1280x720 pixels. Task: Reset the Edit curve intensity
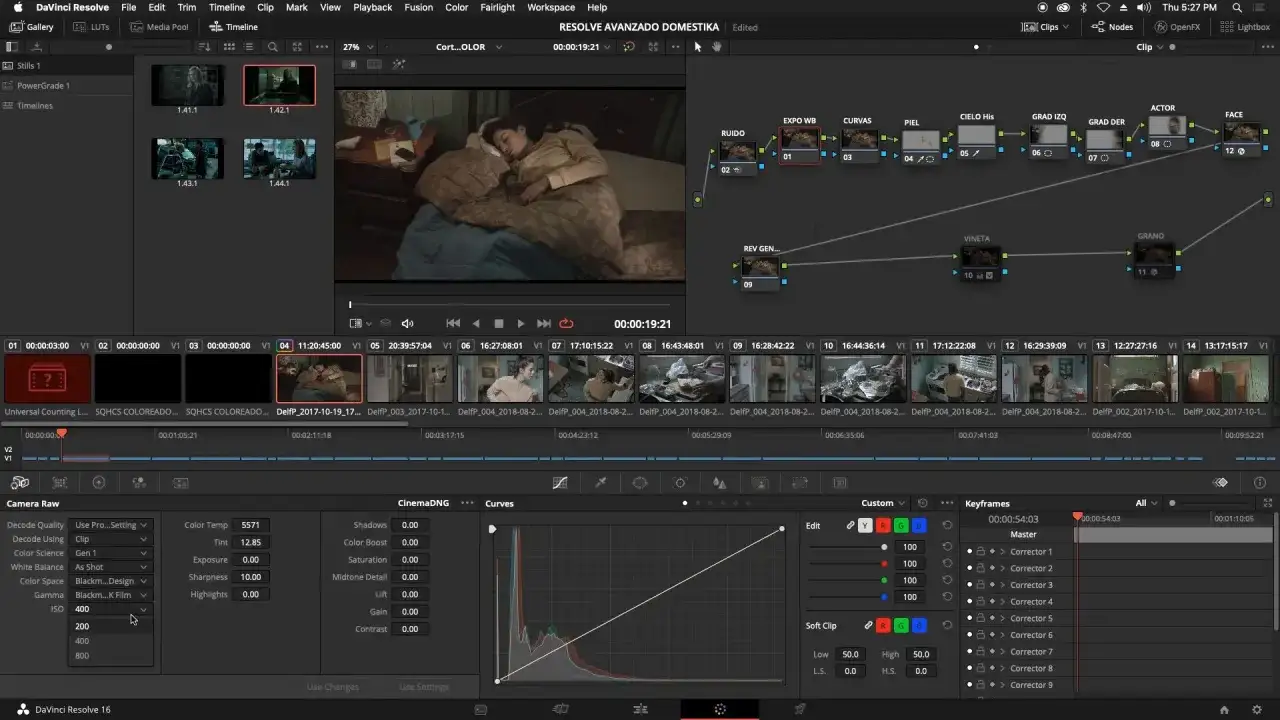pyautogui.click(x=947, y=525)
